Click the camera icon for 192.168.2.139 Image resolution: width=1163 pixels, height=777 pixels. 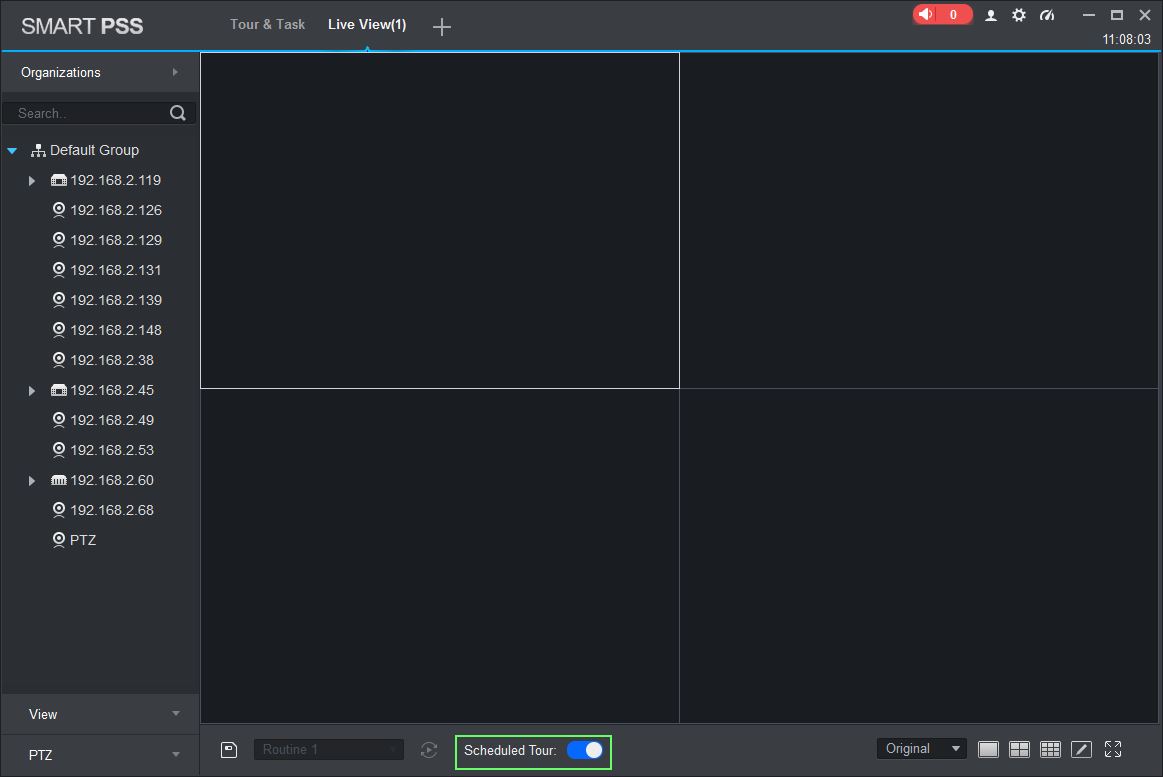59,300
